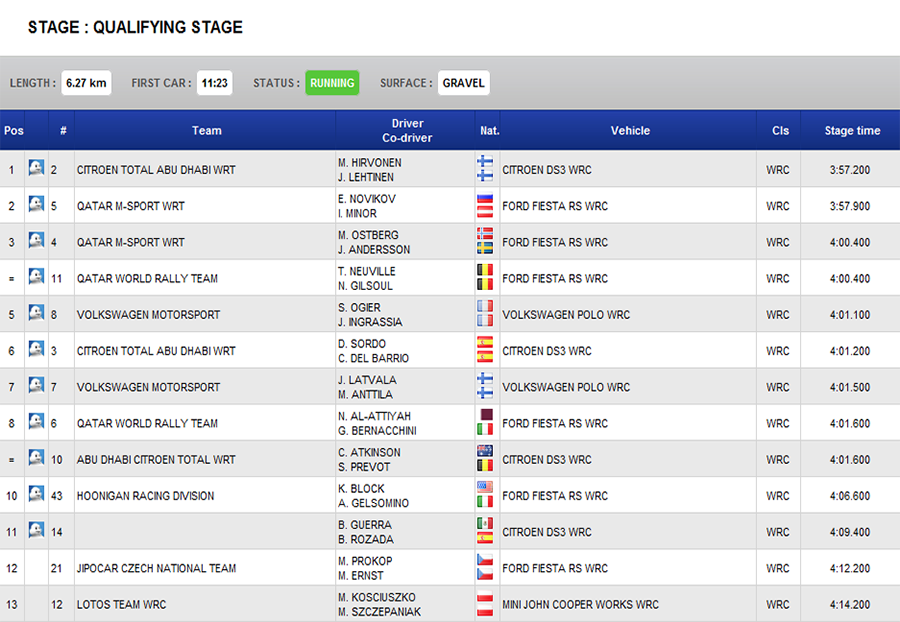
Task: Select driver name K. Block
Action: pos(361,489)
